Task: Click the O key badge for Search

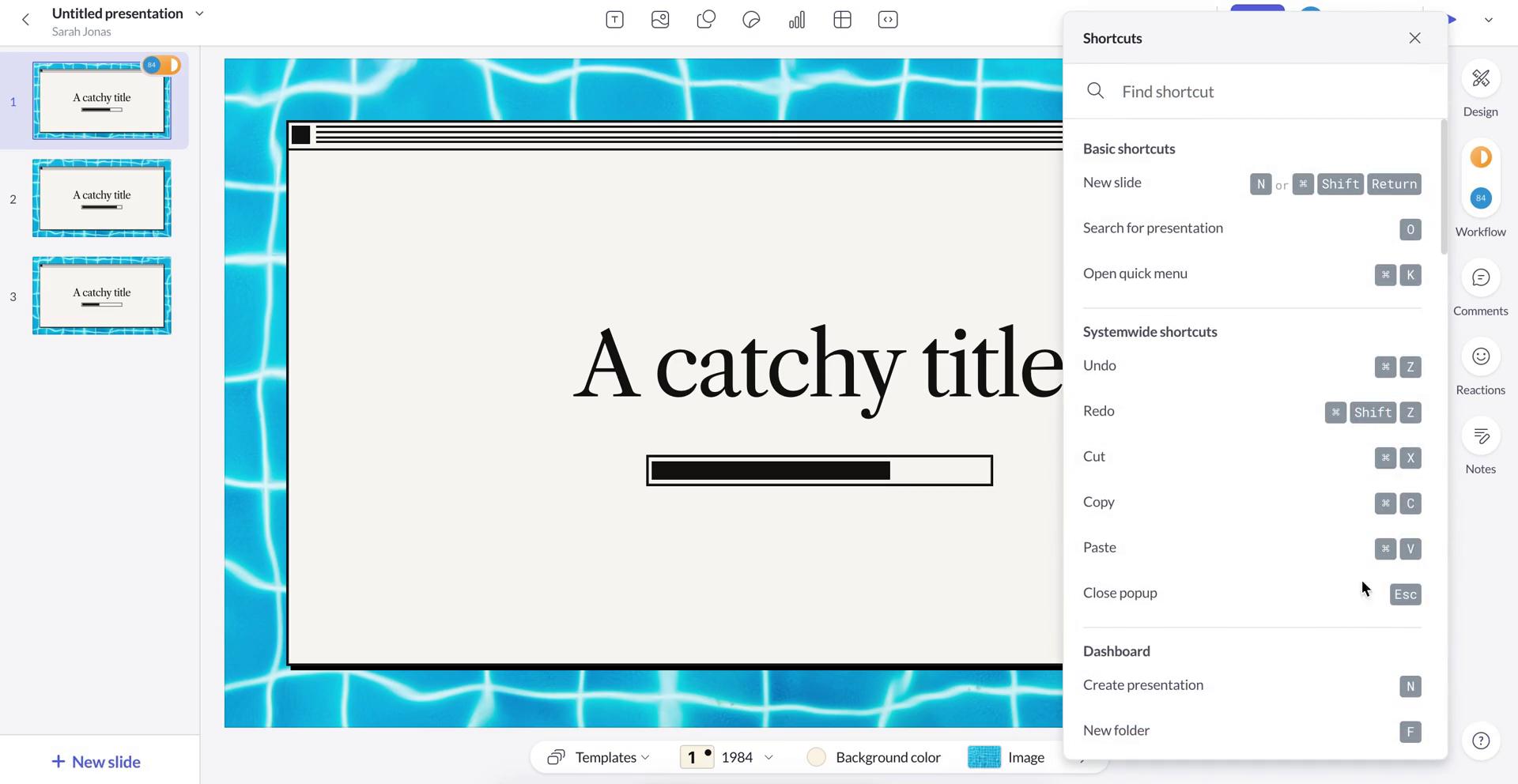Action: [1410, 229]
